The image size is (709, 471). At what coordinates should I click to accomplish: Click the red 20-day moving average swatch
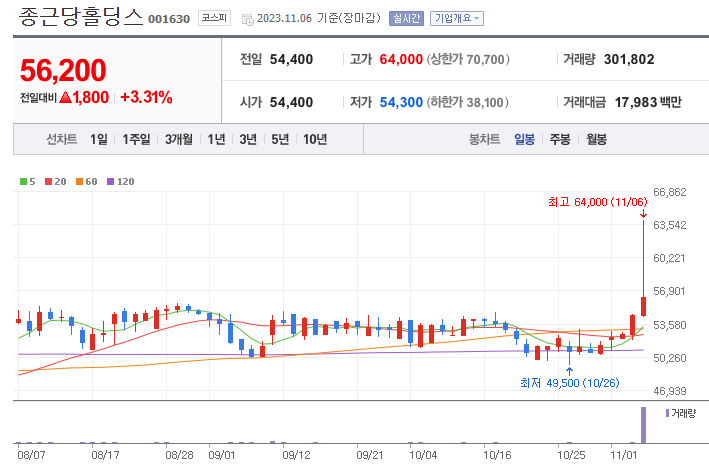(49, 182)
